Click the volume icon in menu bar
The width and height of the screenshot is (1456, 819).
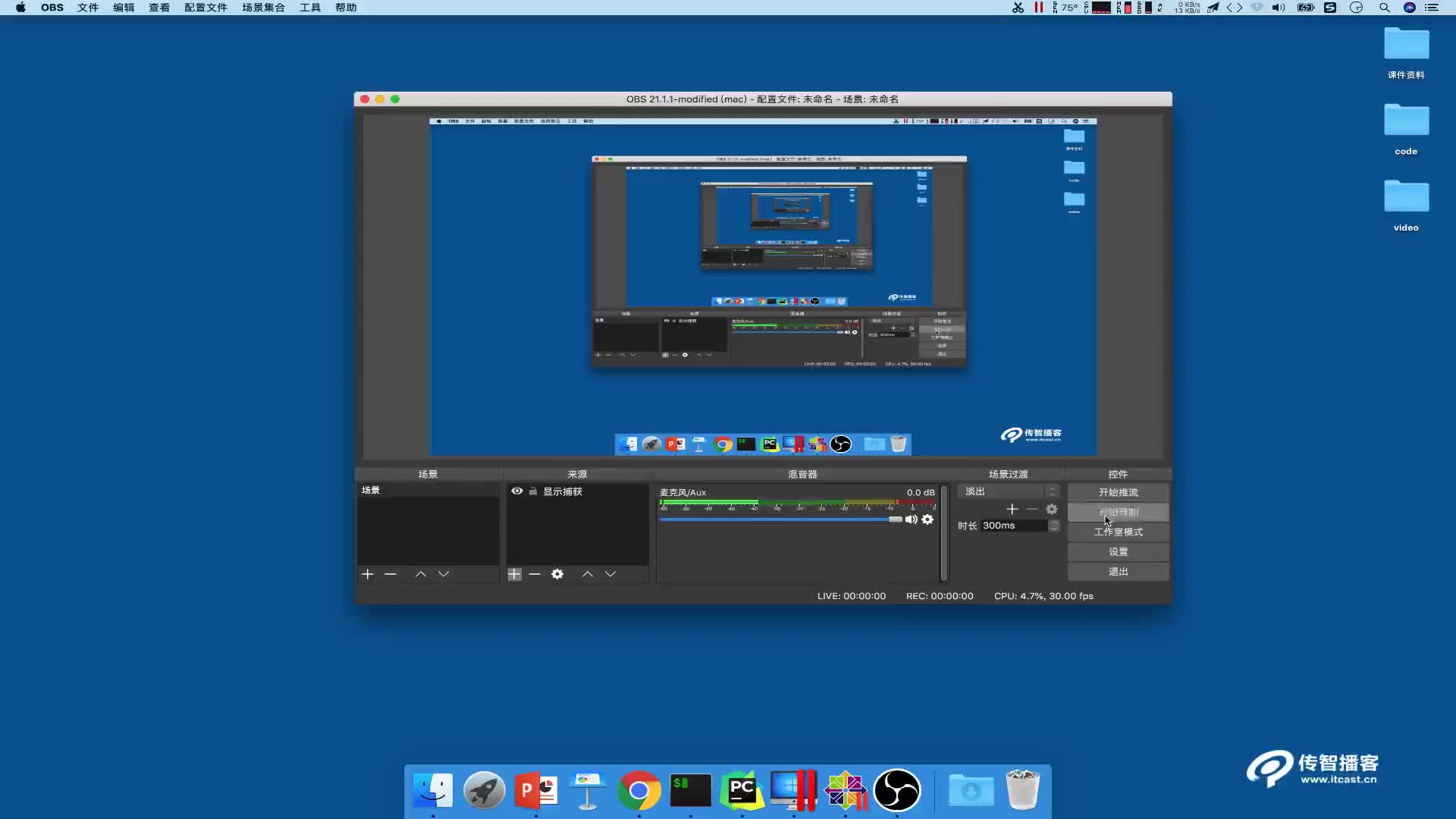point(1279,8)
